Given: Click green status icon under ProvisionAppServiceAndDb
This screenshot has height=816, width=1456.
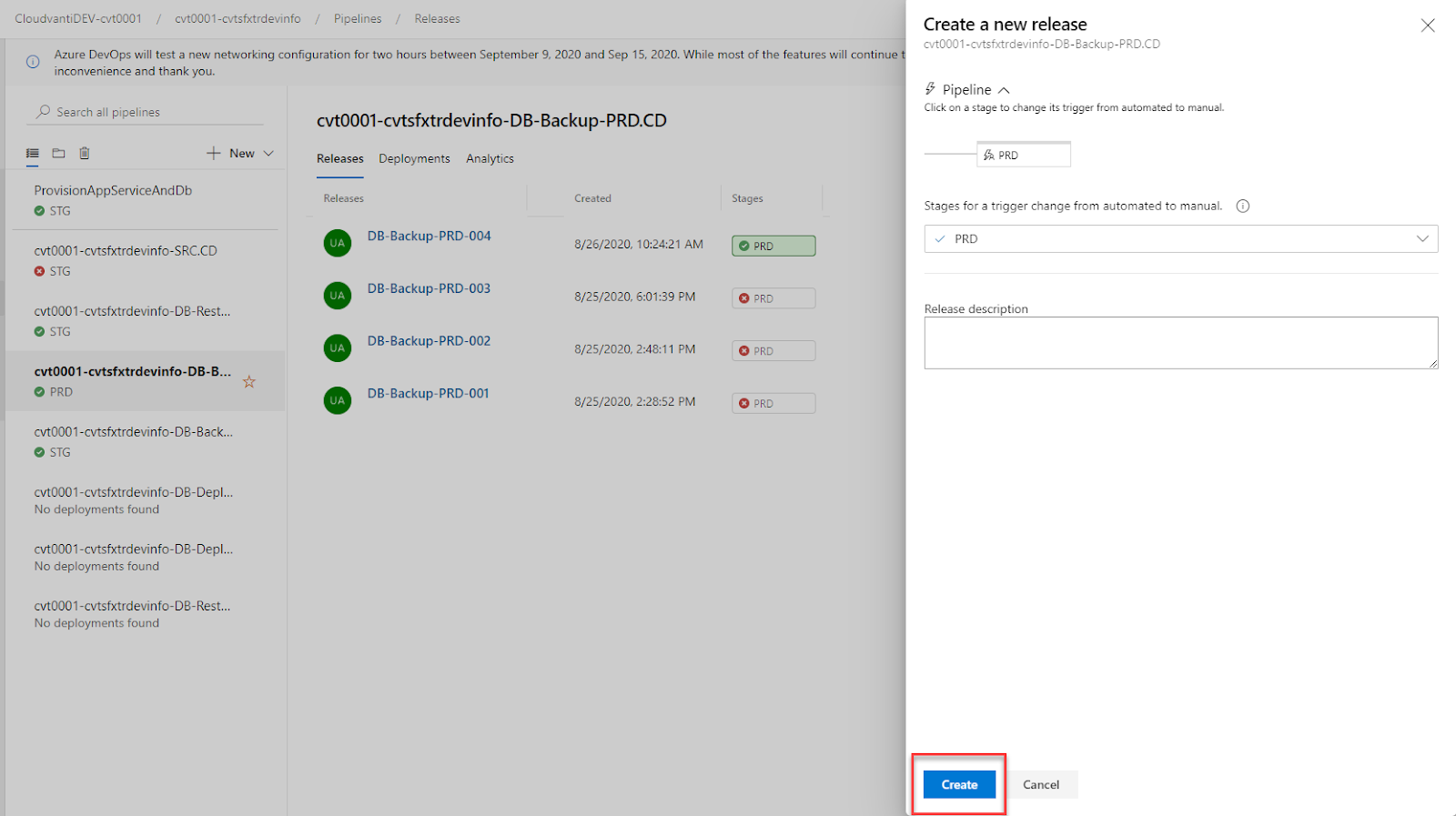Looking at the screenshot, I should point(39,211).
